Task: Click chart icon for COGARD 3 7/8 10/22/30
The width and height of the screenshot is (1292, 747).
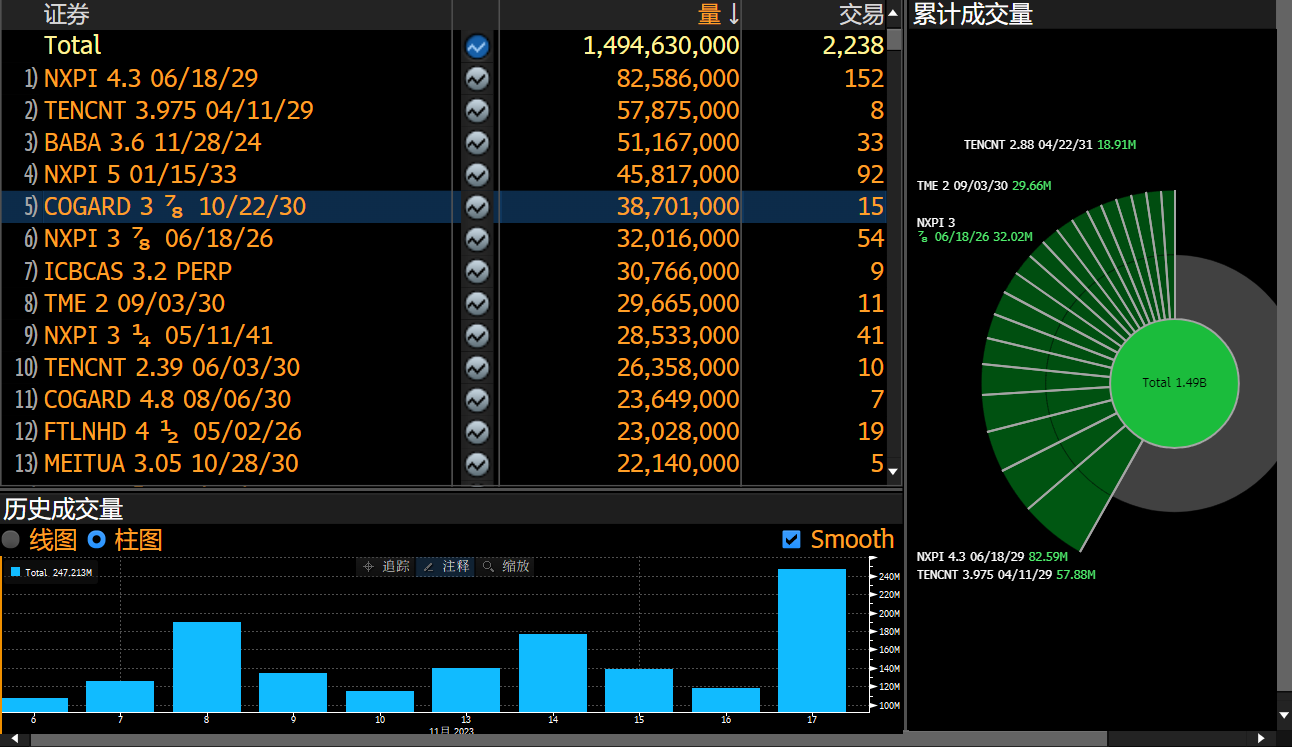Action: coord(477,206)
